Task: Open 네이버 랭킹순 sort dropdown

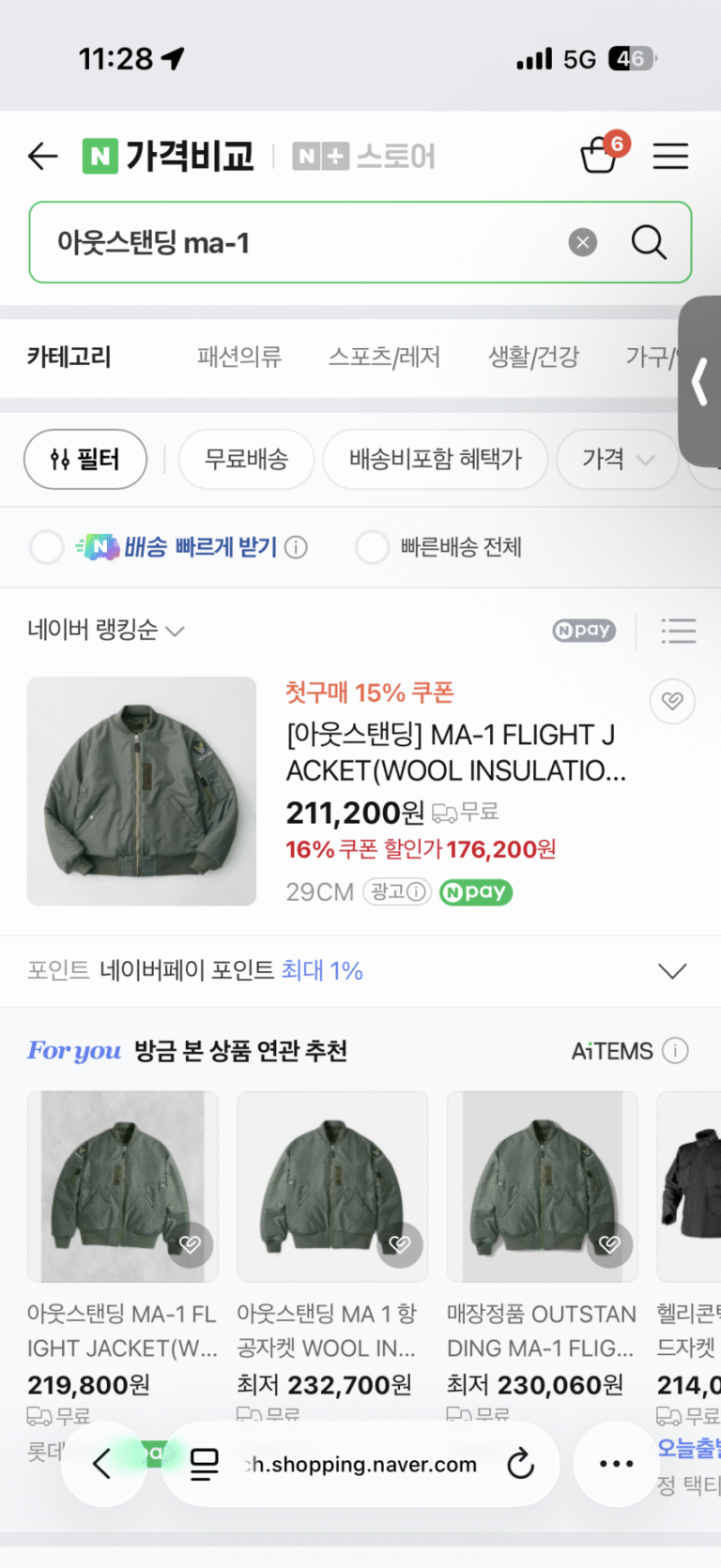Action: pos(105,631)
